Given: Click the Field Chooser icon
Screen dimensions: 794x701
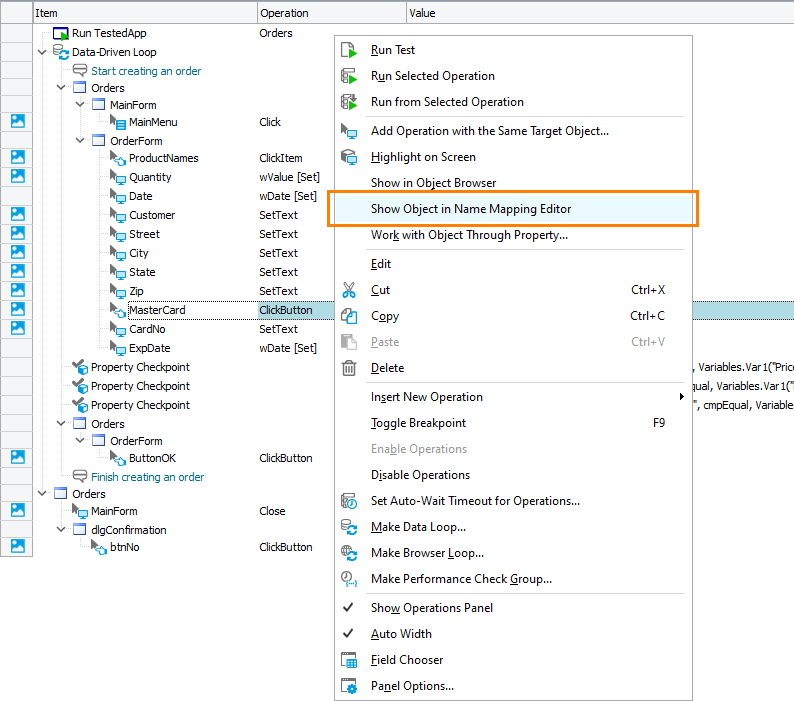Looking at the screenshot, I should point(349,660).
